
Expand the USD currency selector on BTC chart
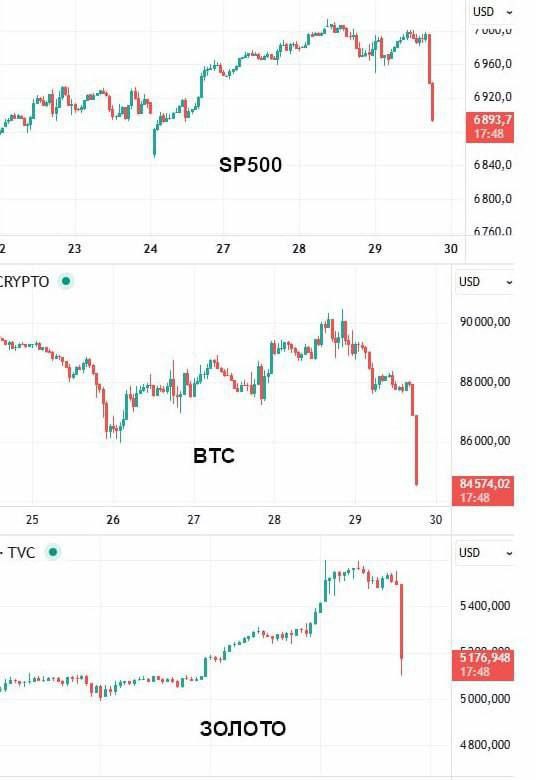pyautogui.click(x=485, y=282)
